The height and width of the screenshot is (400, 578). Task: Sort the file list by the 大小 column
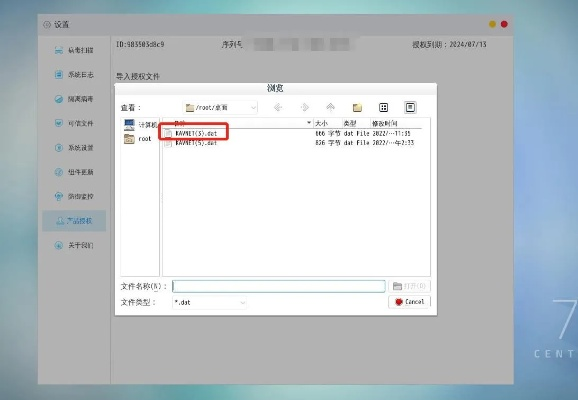tap(327, 123)
